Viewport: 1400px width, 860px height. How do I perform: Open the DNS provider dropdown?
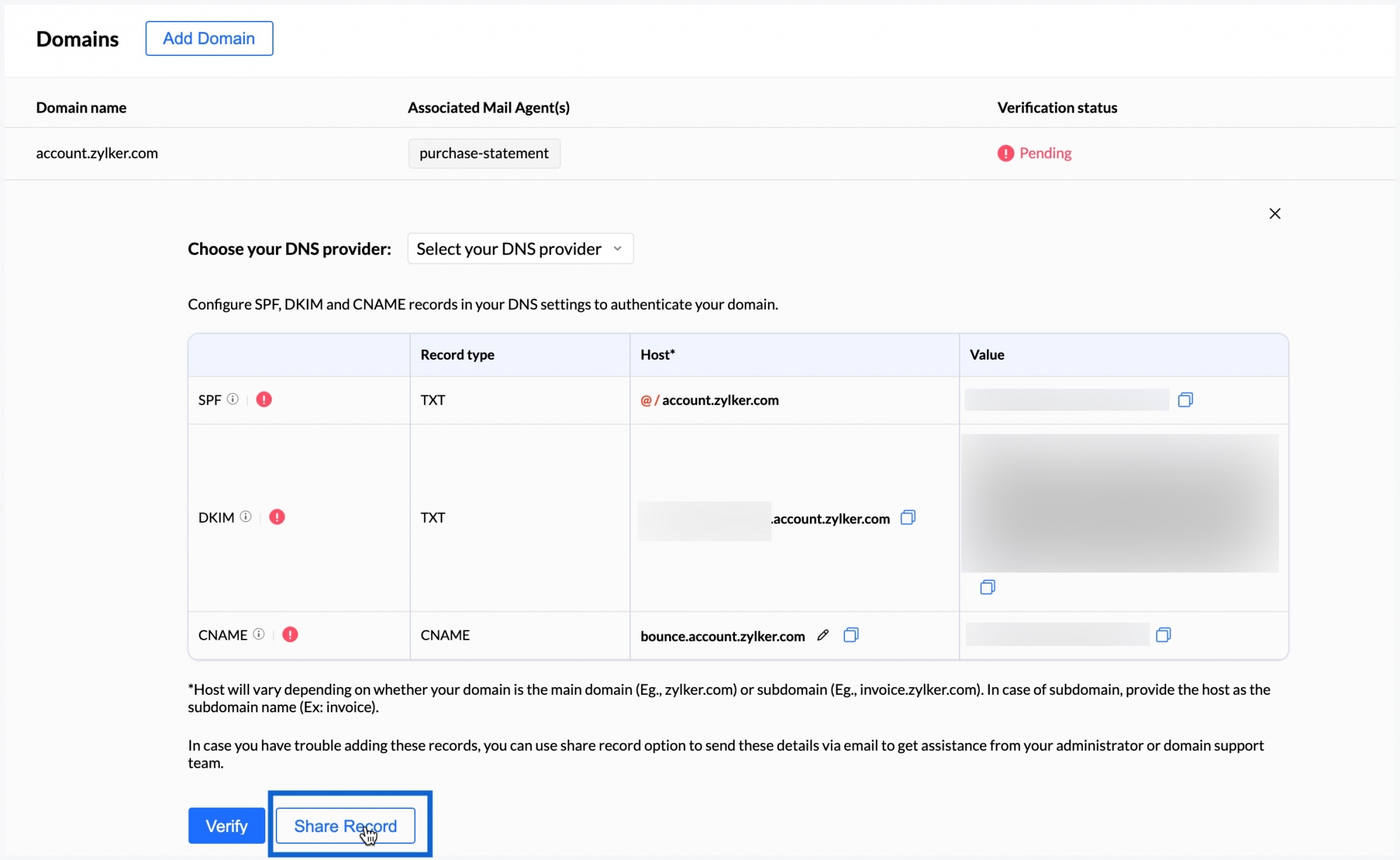[520, 248]
